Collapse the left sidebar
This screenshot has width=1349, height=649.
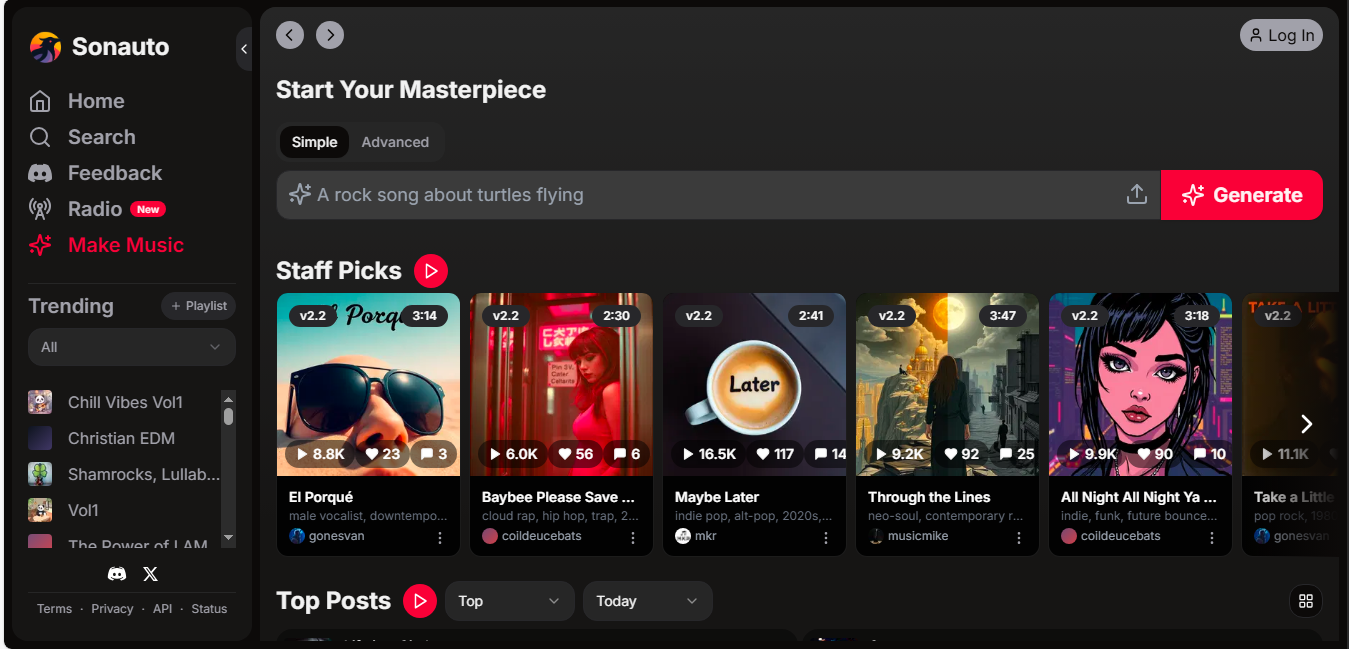click(244, 49)
